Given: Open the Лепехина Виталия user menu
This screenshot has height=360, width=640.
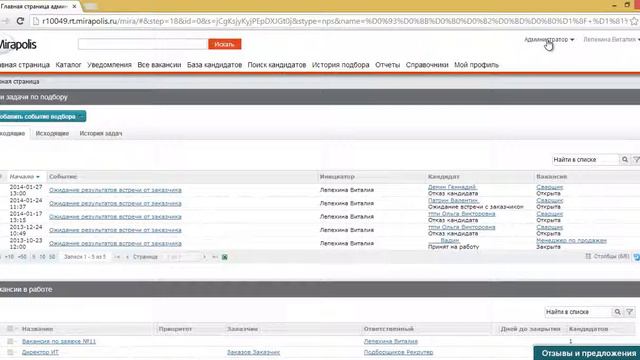Looking at the screenshot, I should (611, 40).
